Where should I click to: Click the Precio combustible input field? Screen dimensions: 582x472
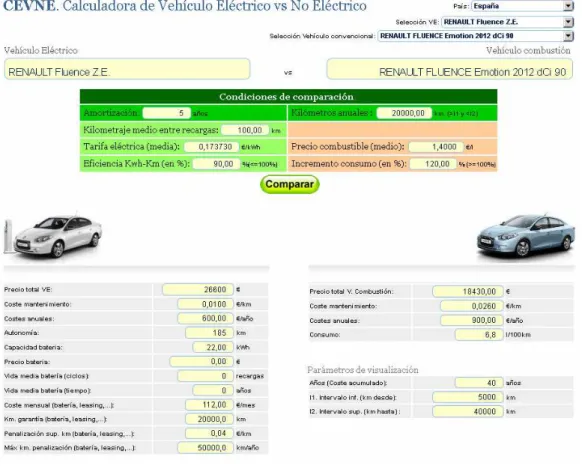tap(436, 147)
